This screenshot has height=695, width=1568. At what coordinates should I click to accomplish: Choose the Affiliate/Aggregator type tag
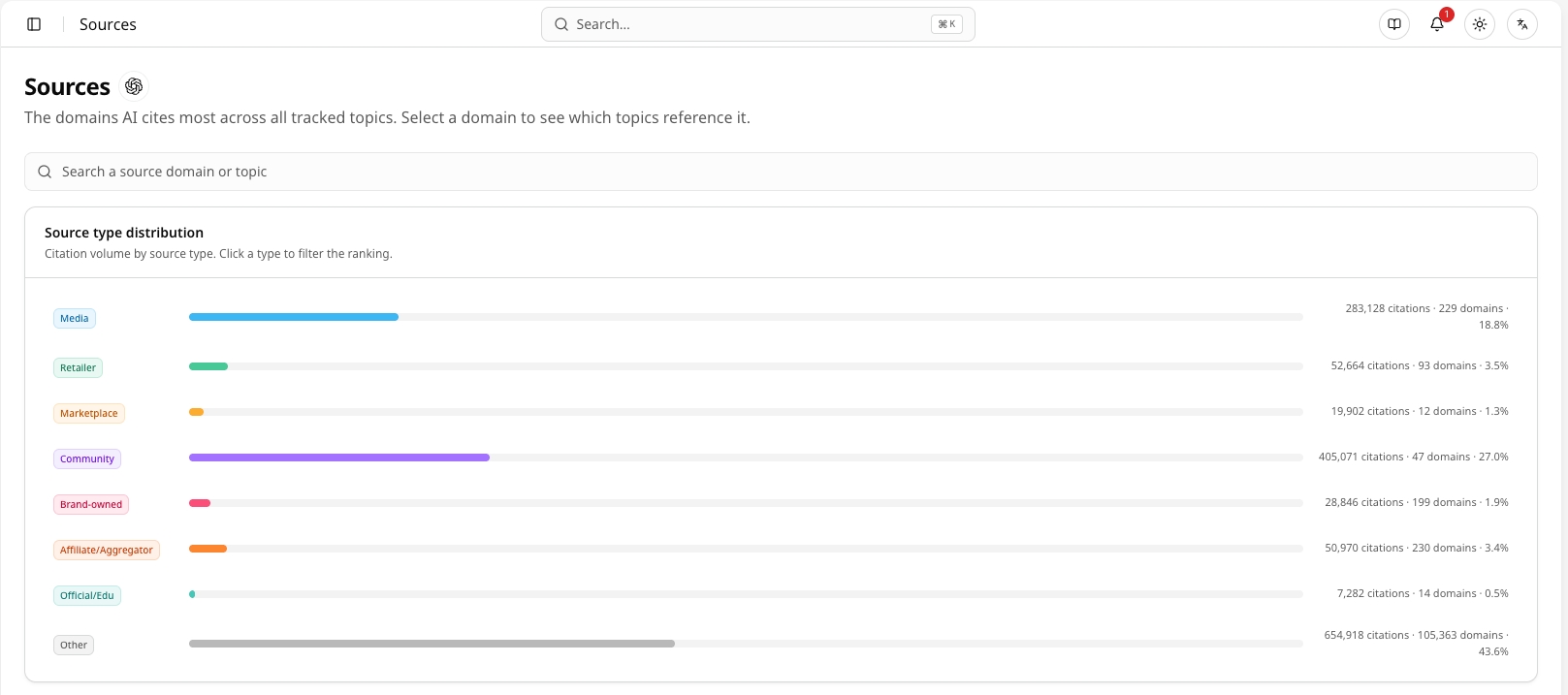107,550
